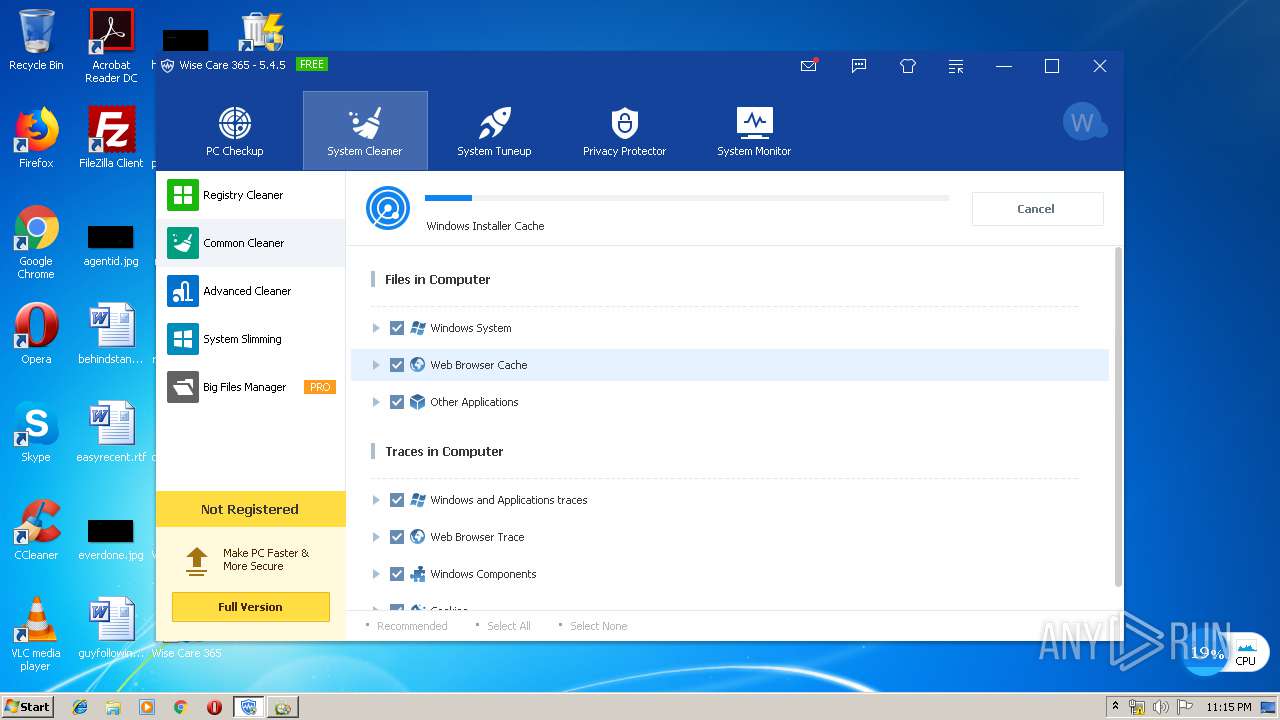Click the Select All link
Image resolution: width=1280 pixels, height=720 pixels.
tap(509, 626)
